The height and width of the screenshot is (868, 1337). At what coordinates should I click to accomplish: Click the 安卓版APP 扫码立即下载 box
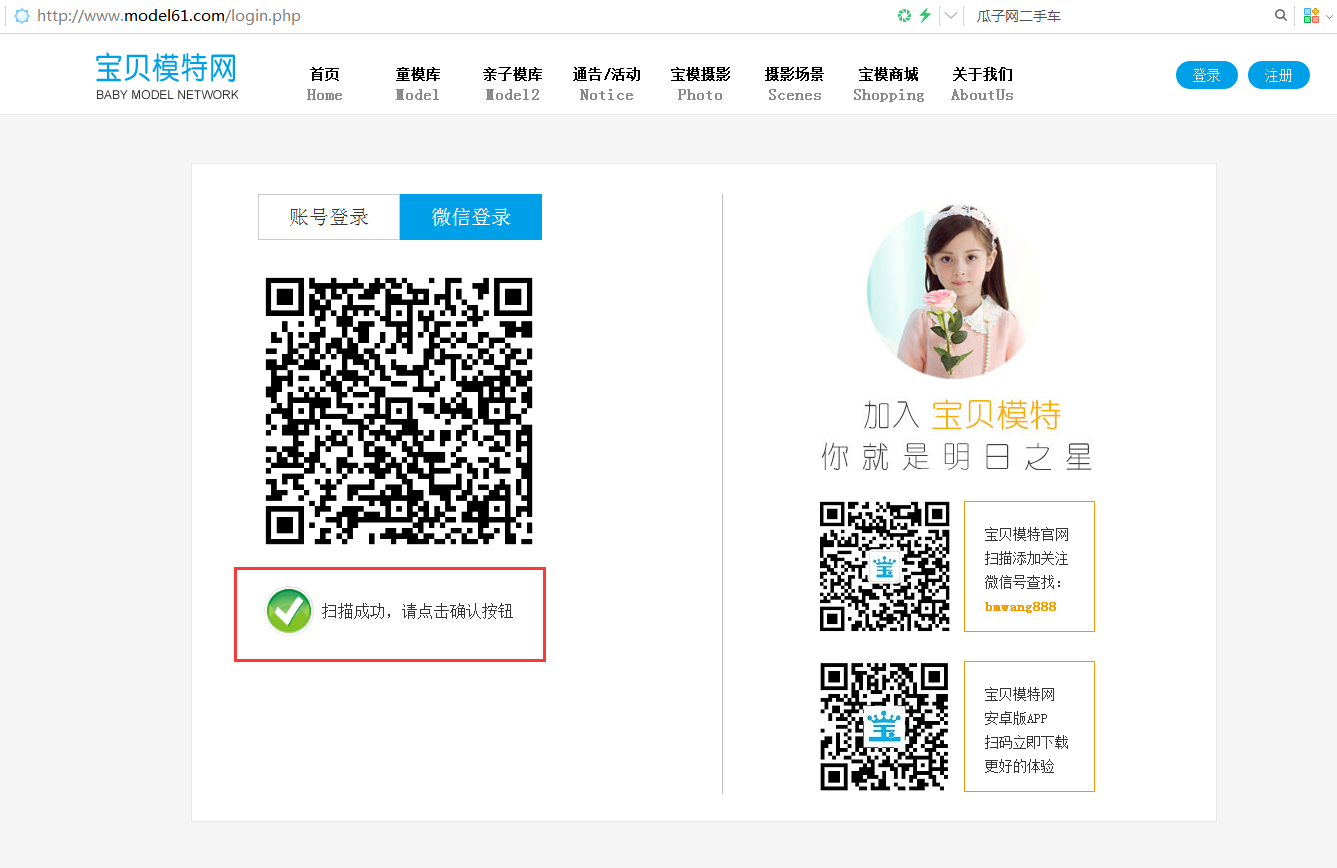(1029, 727)
